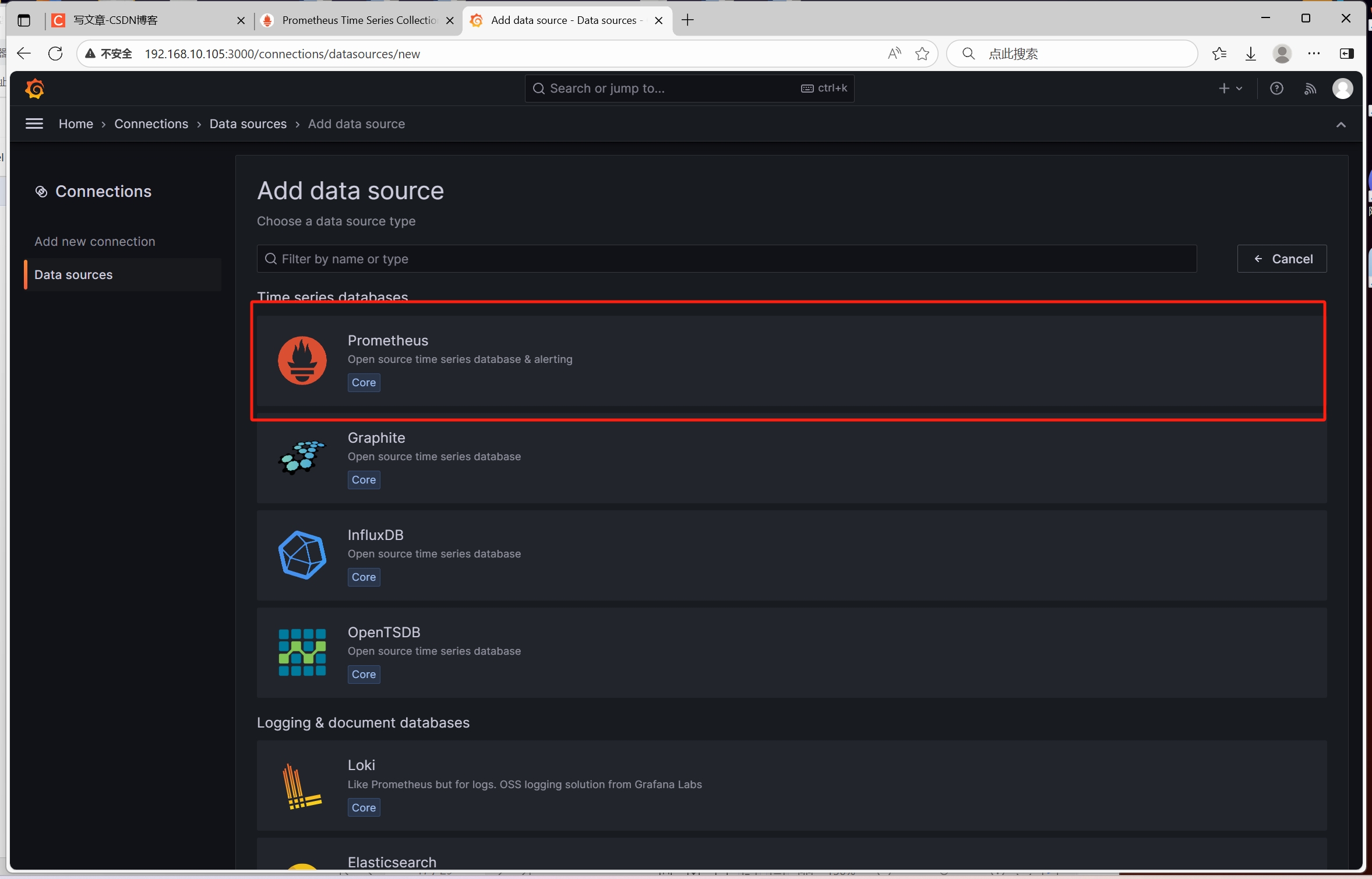Click the Core badge under Loki
1372x879 pixels.
[364, 808]
